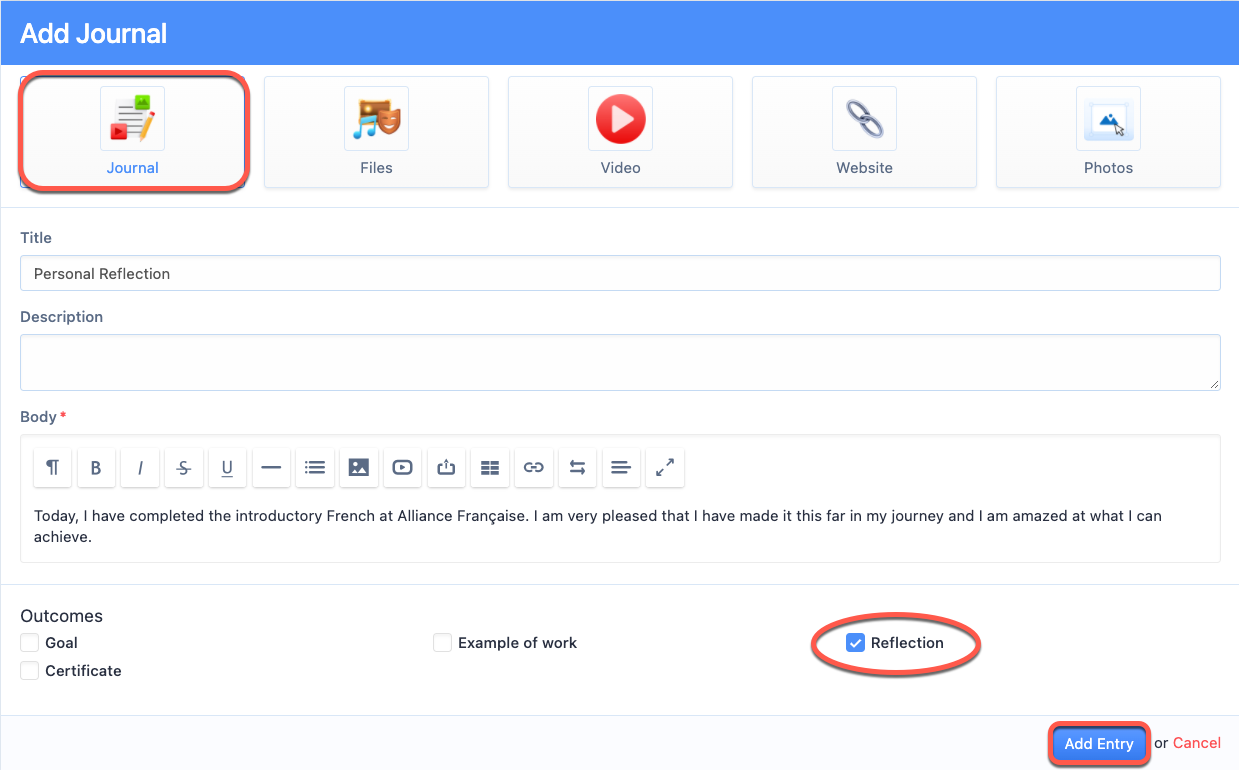
Task: Switch to the Website entry type
Action: [865, 132]
